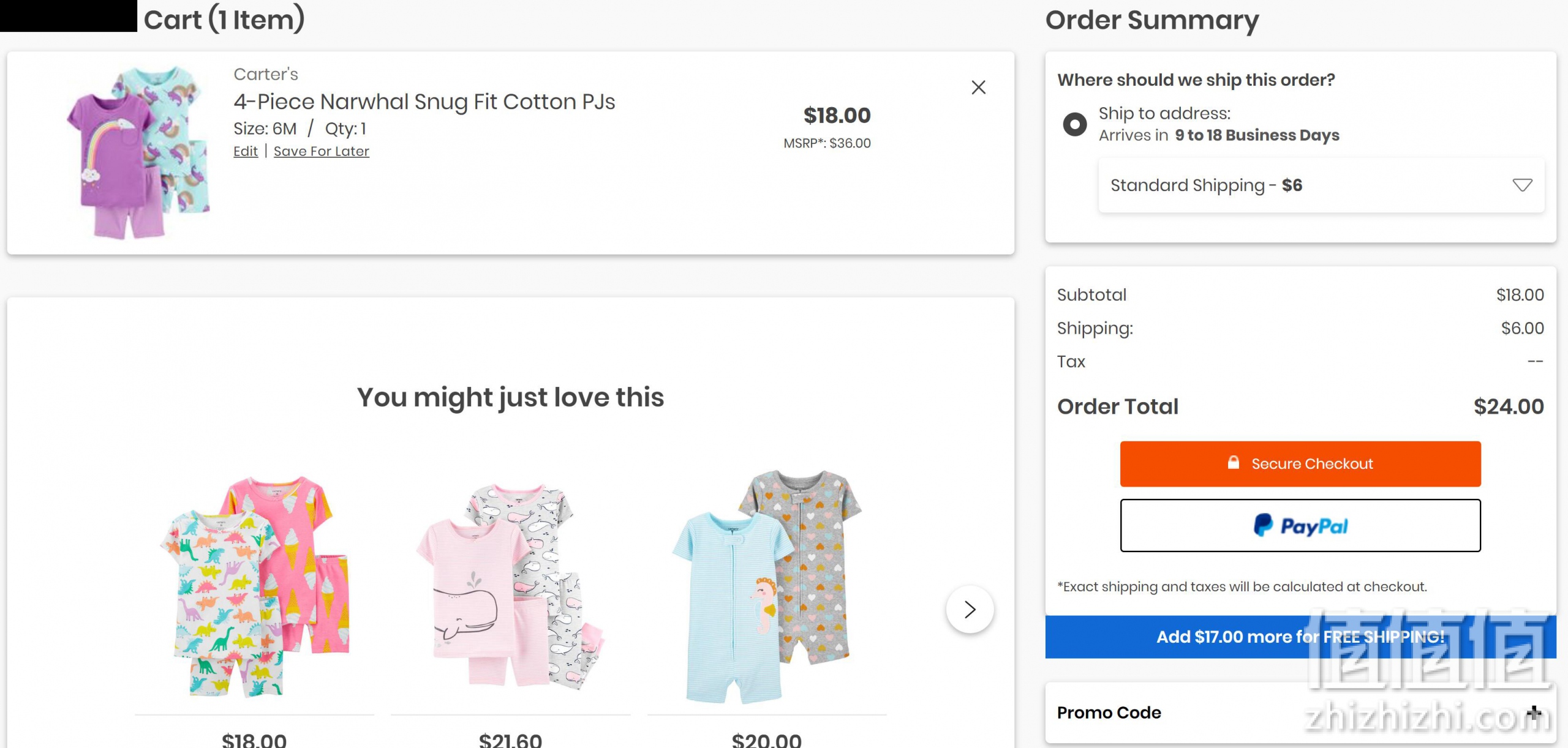Image resolution: width=1568 pixels, height=748 pixels.
Task: Open Standard Shipping dropdown arrow
Action: point(1522,185)
